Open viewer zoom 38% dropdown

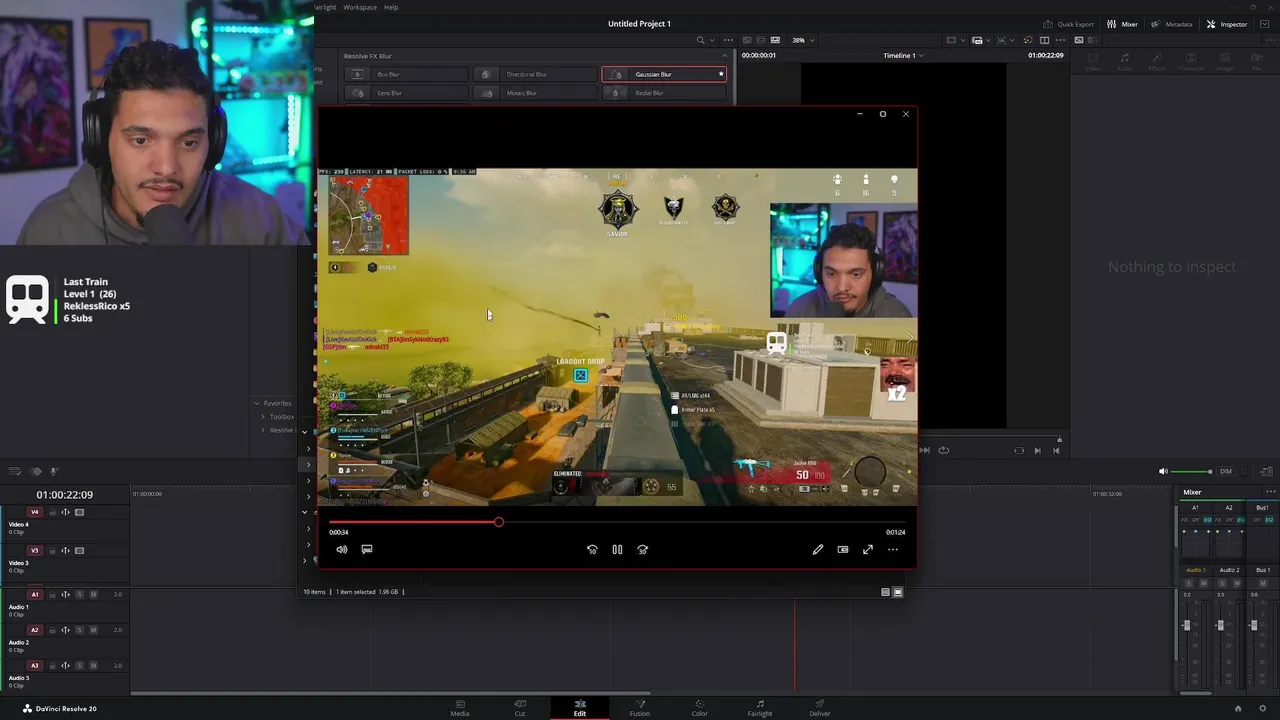point(803,40)
